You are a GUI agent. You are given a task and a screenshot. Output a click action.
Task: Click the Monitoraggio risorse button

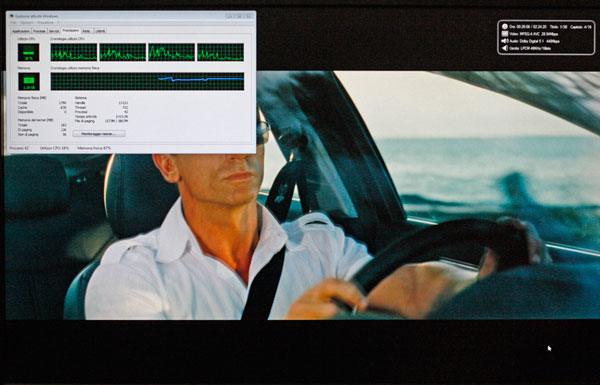[99, 134]
